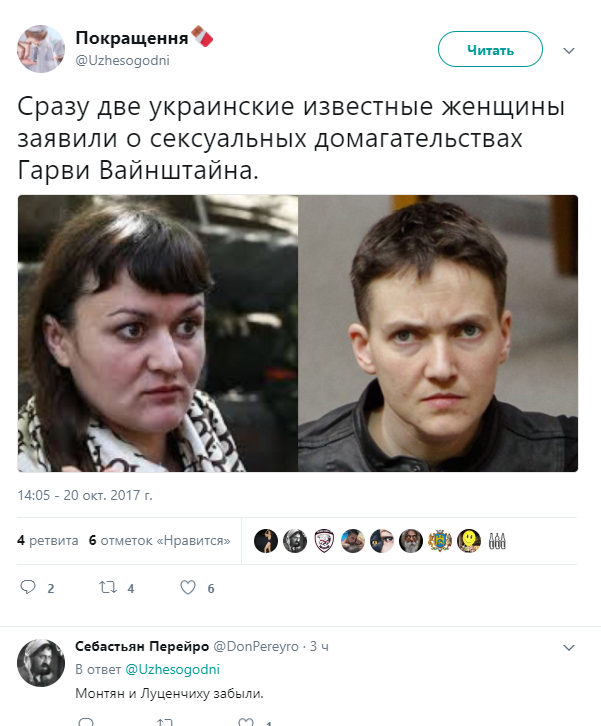Screen dimensions: 601x726
Task: Click the reply speech bubble icon
Action: [x=28, y=587]
